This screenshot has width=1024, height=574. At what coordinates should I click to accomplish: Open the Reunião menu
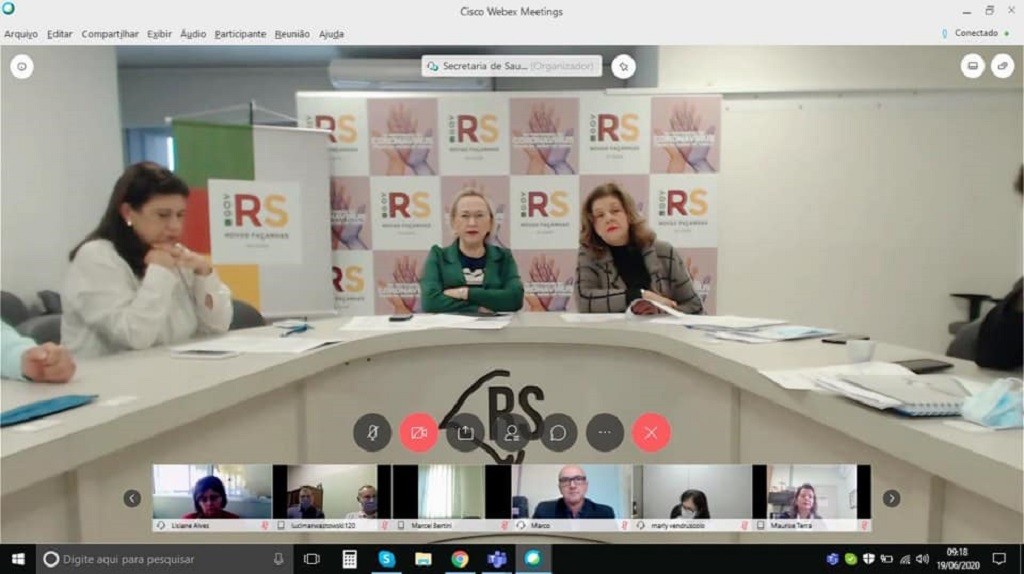coord(292,34)
